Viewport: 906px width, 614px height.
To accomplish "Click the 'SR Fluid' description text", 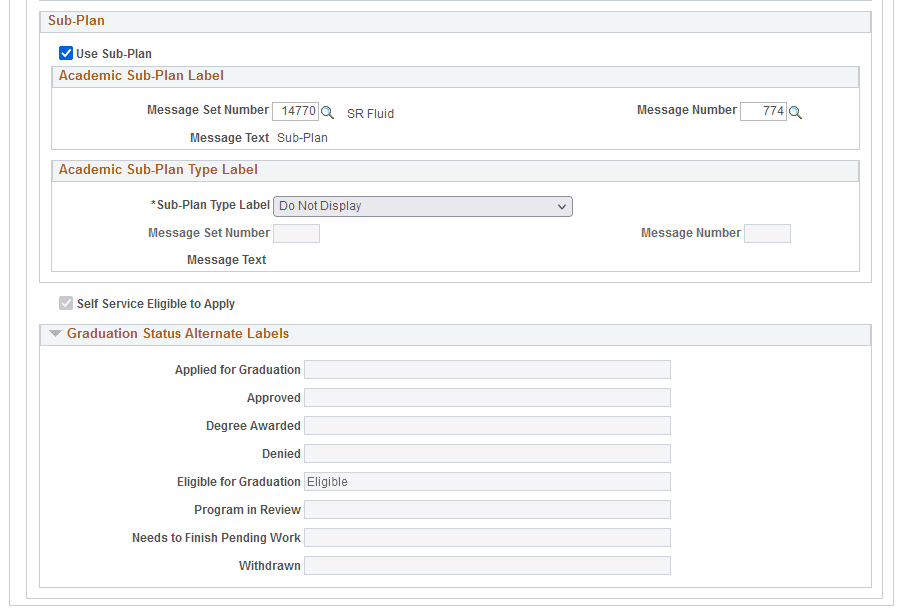I will tap(370, 114).
